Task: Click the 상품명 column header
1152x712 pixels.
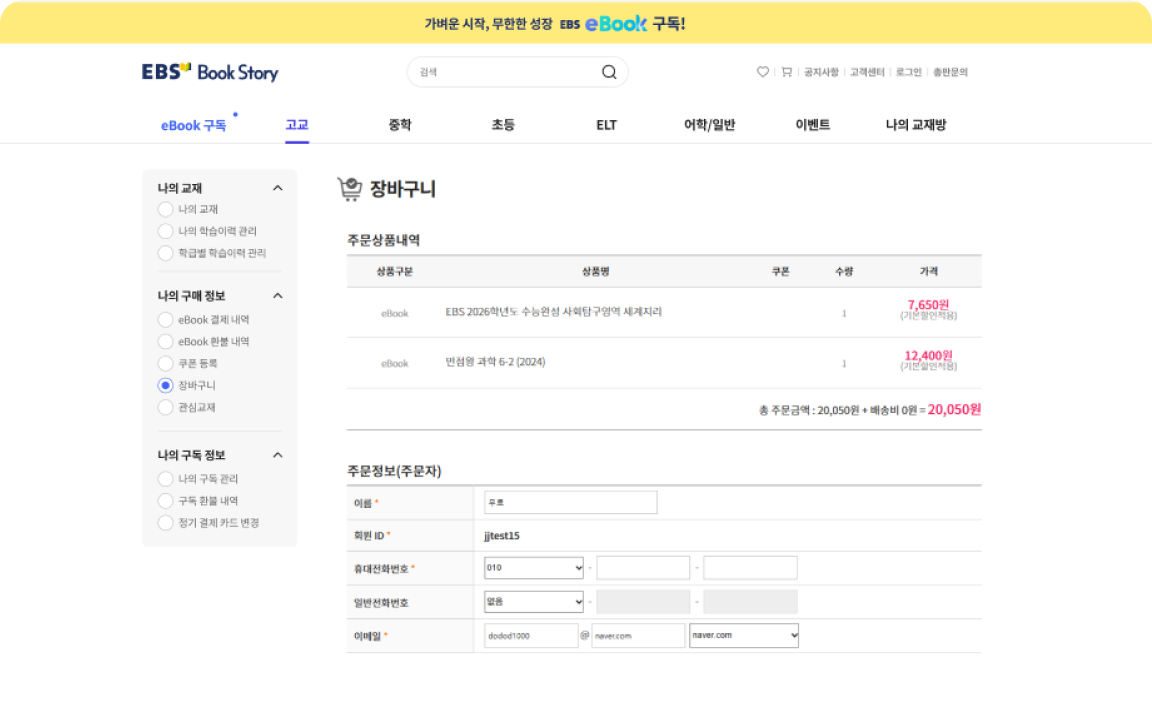Action: (595, 271)
